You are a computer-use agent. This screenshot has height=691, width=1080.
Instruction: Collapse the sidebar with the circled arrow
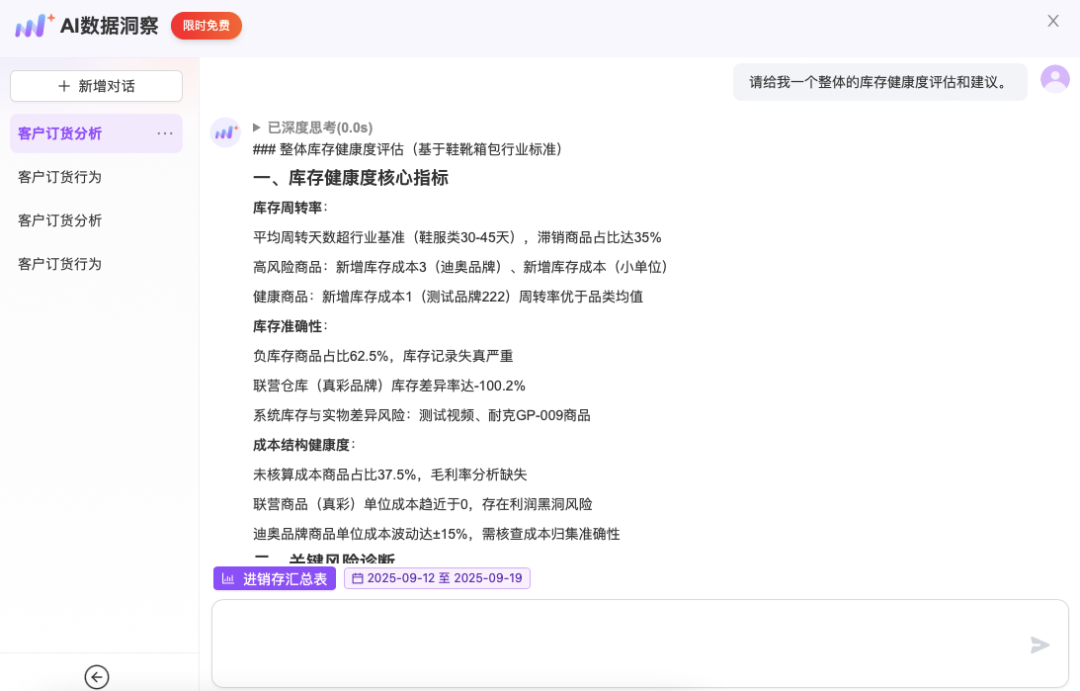pyautogui.click(x=97, y=677)
